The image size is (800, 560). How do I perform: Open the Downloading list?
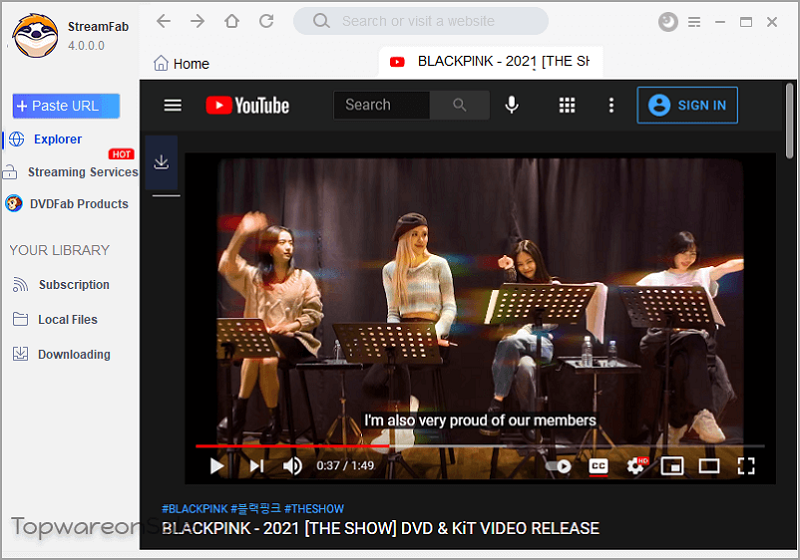click(x=74, y=354)
